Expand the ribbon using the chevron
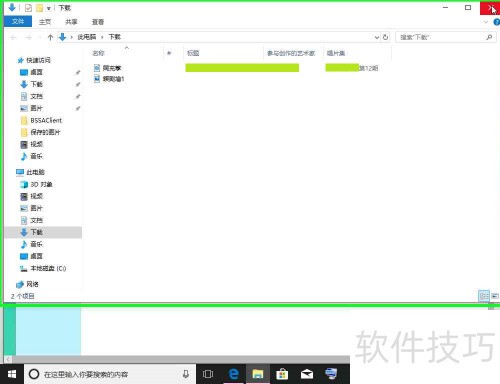The image size is (500, 384). tap(486, 22)
